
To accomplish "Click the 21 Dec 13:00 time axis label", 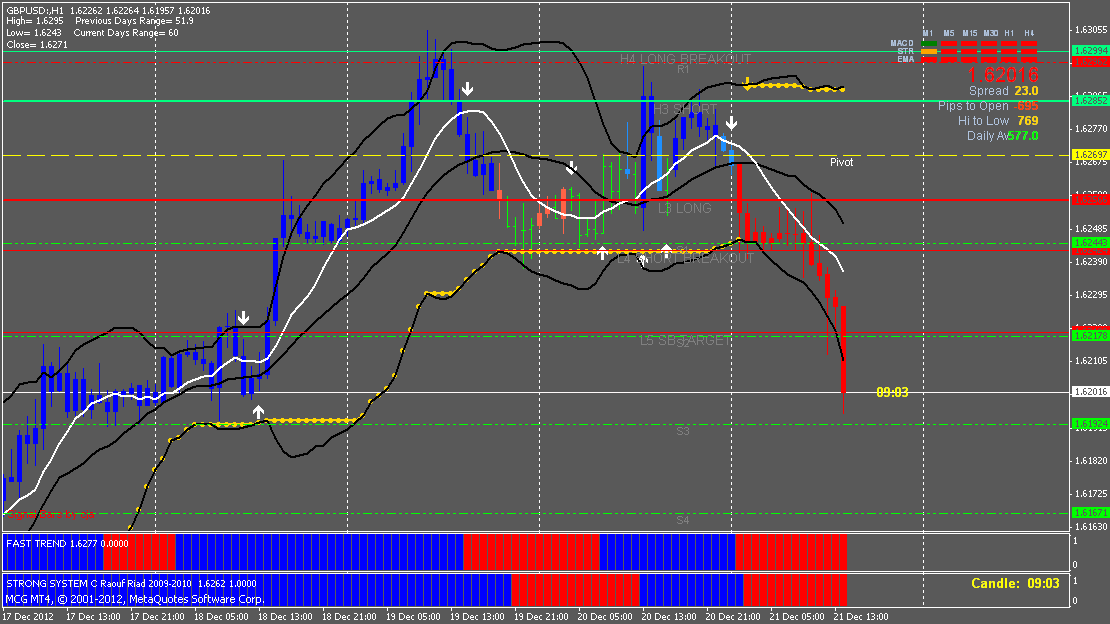I will 861,616.
